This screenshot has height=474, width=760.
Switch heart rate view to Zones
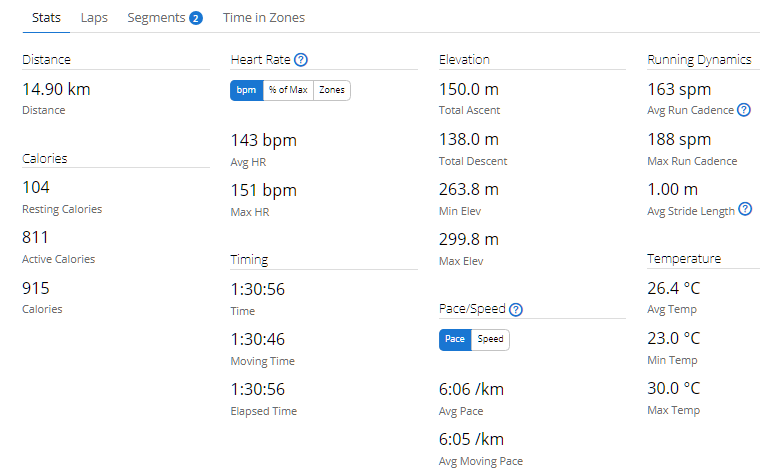point(332,90)
